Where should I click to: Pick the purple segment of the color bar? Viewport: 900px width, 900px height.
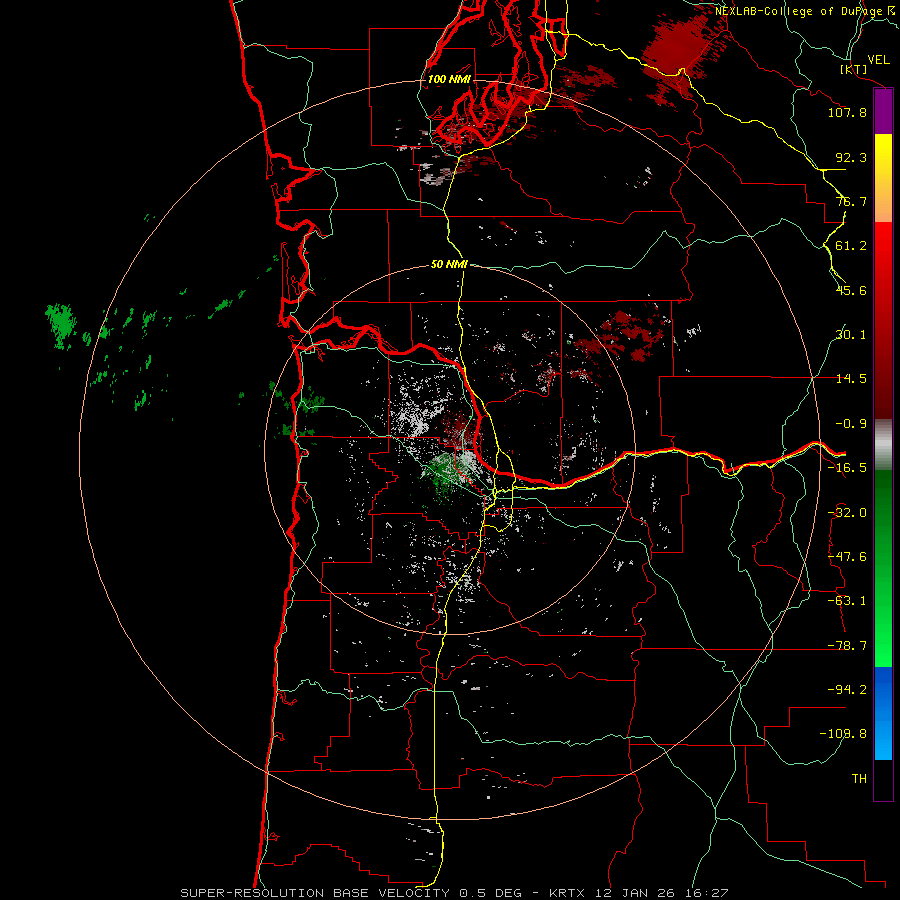pos(883,112)
